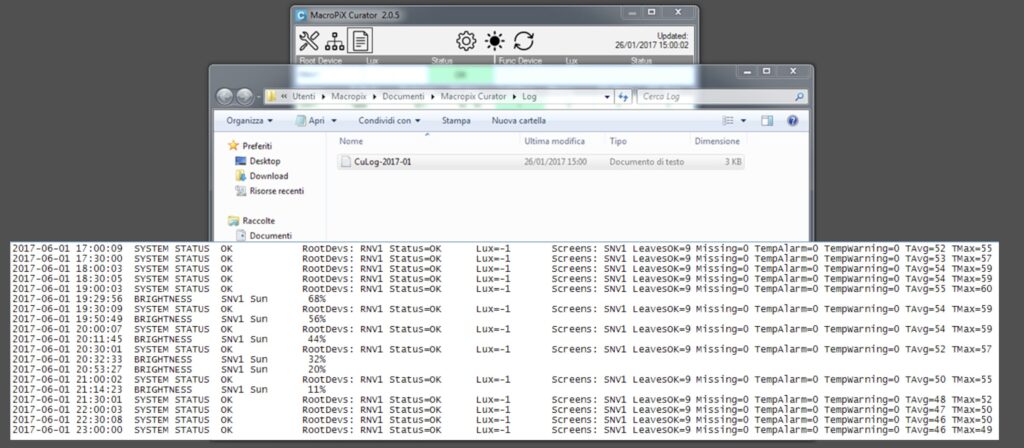Viewport: 1024px width, 448px height.
Task: Click the address bar refresh arrows button
Action: pos(623,97)
